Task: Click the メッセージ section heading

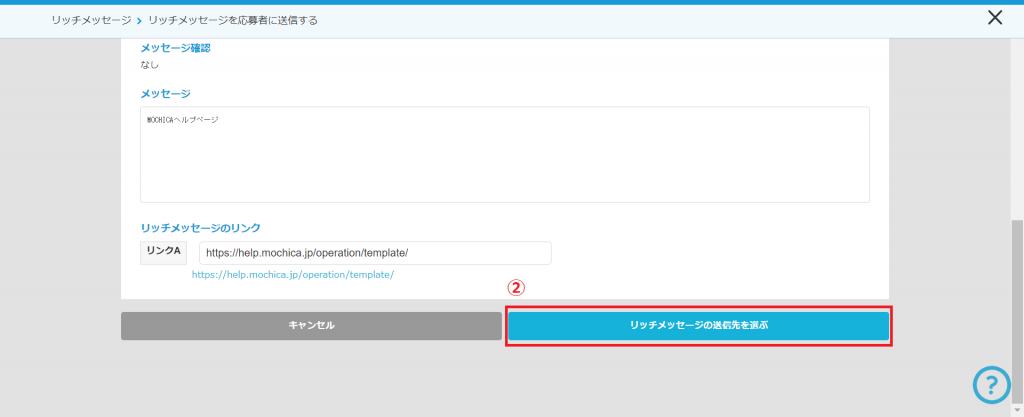Action: click(x=165, y=93)
